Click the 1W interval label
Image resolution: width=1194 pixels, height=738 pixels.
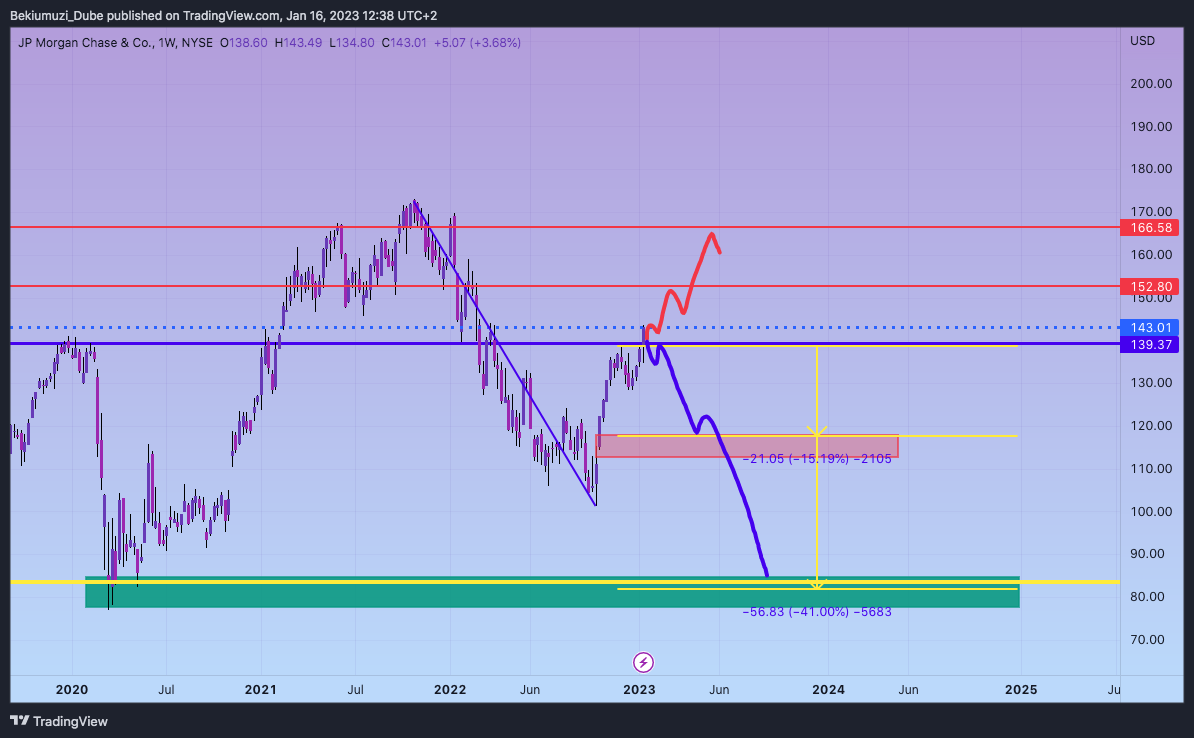pos(167,43)
